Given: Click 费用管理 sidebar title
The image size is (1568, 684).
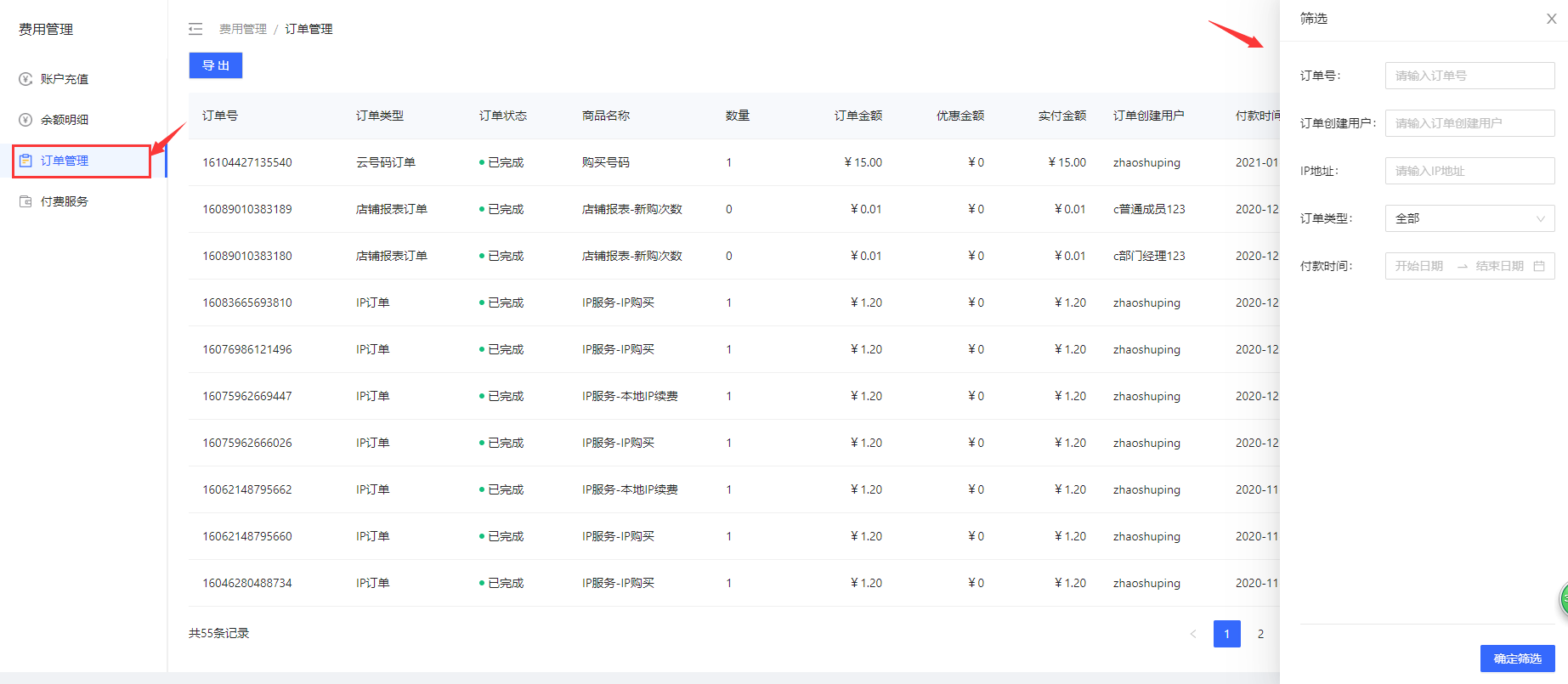Looking at the screenshot, I should [46, 30].
